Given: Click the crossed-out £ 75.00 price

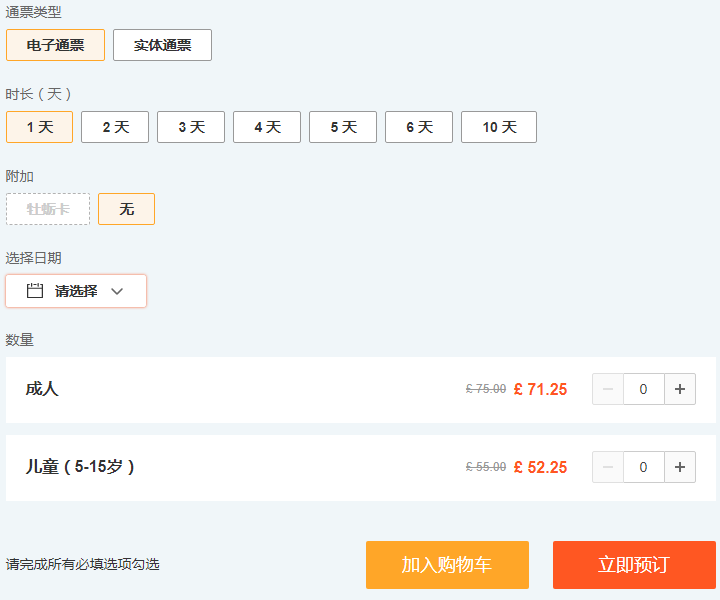Looking at the screenshot, I should 486,389.
